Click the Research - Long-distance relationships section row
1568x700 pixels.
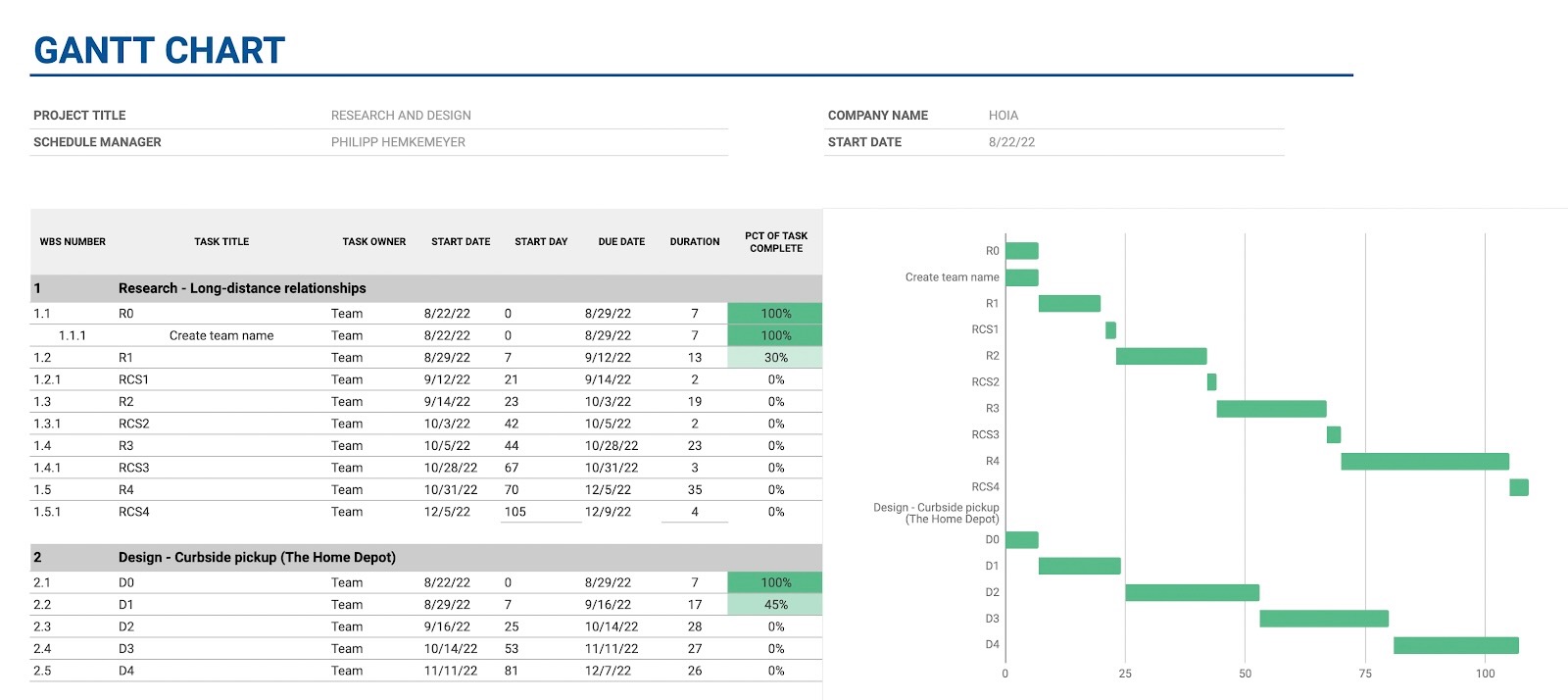click(242, 288)
